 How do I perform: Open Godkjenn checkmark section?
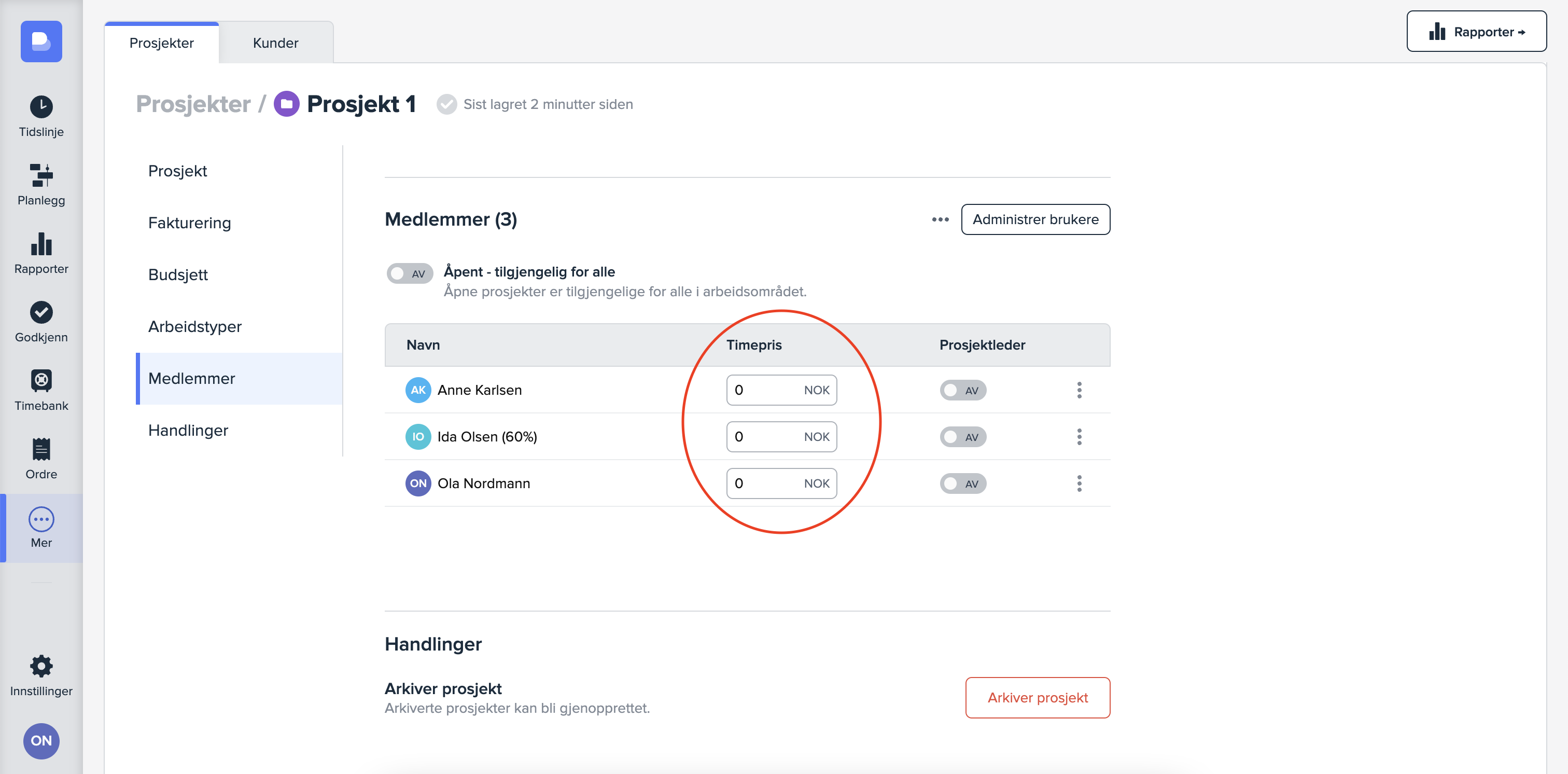[41, 321]
